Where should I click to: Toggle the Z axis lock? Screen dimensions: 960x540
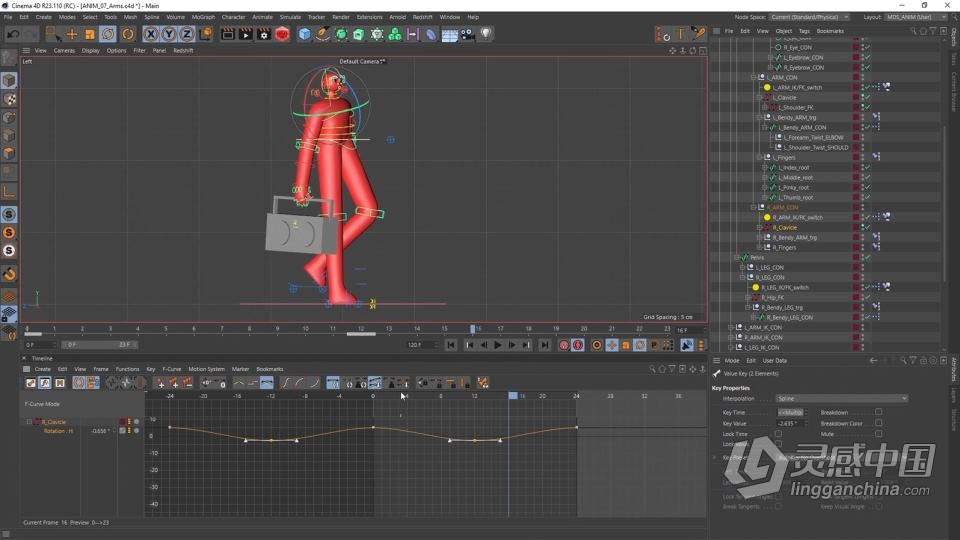(x=186, y=34)
